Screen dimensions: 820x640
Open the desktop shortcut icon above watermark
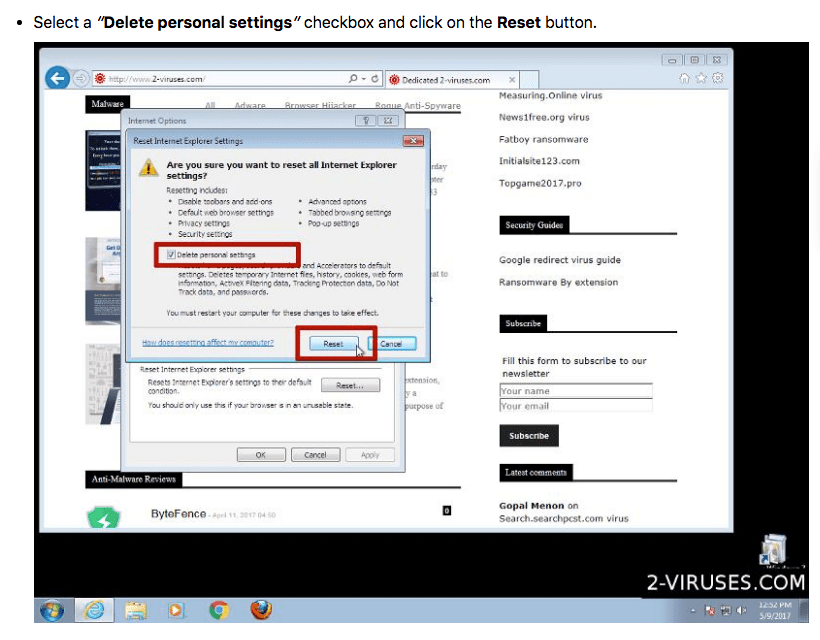(773, 550)
